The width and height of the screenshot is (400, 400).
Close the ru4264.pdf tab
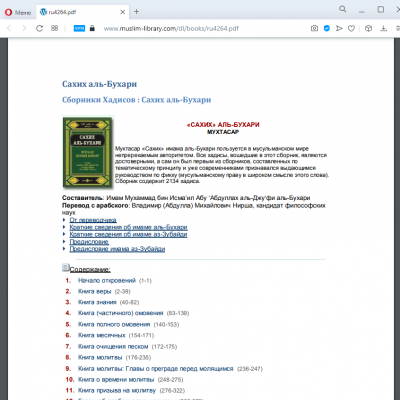pyautogui.click(x=122, y=12)
